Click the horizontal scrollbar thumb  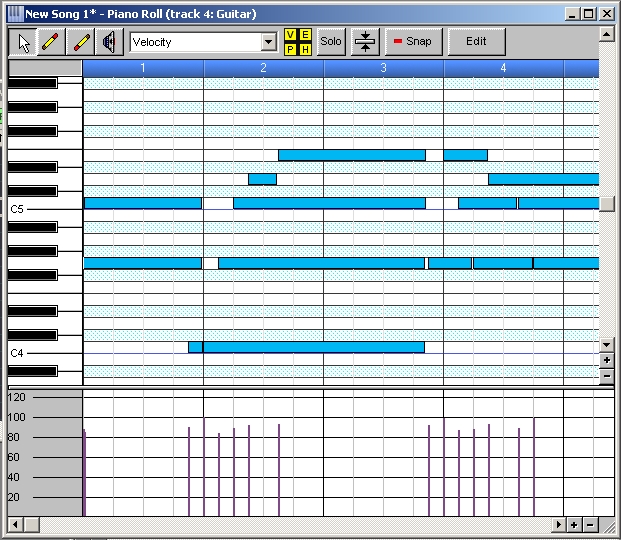[32, 525]
